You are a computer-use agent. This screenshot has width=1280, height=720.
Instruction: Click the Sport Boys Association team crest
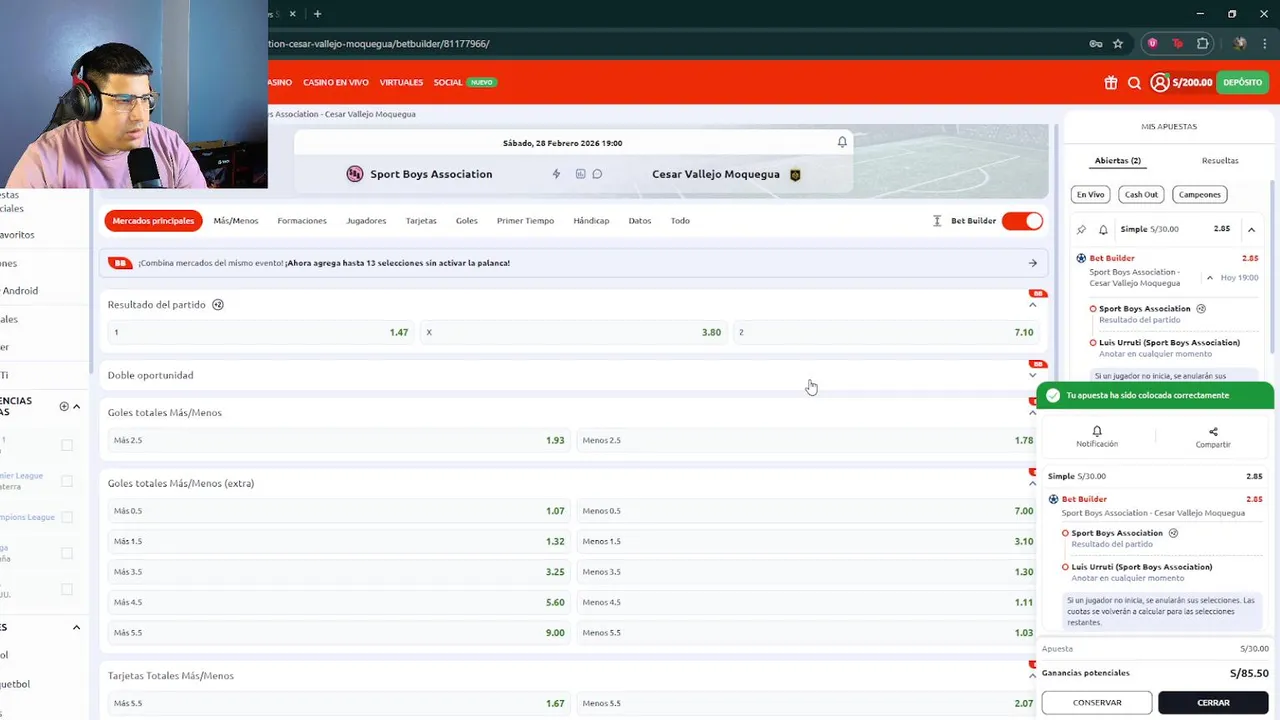point(354,174)
